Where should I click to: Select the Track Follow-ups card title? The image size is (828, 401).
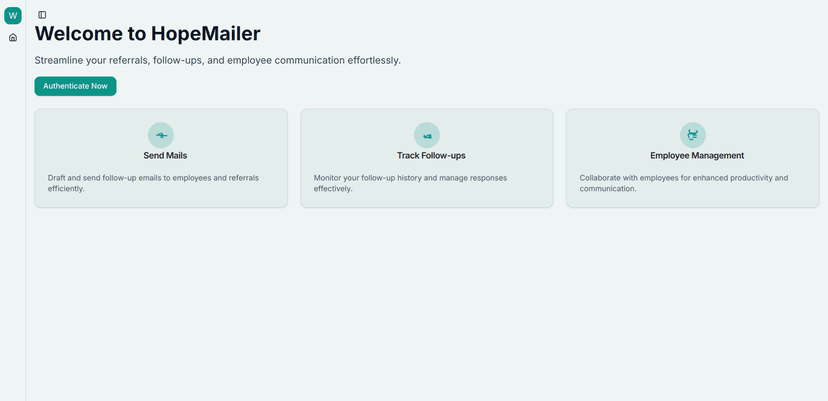pos(431,156)
